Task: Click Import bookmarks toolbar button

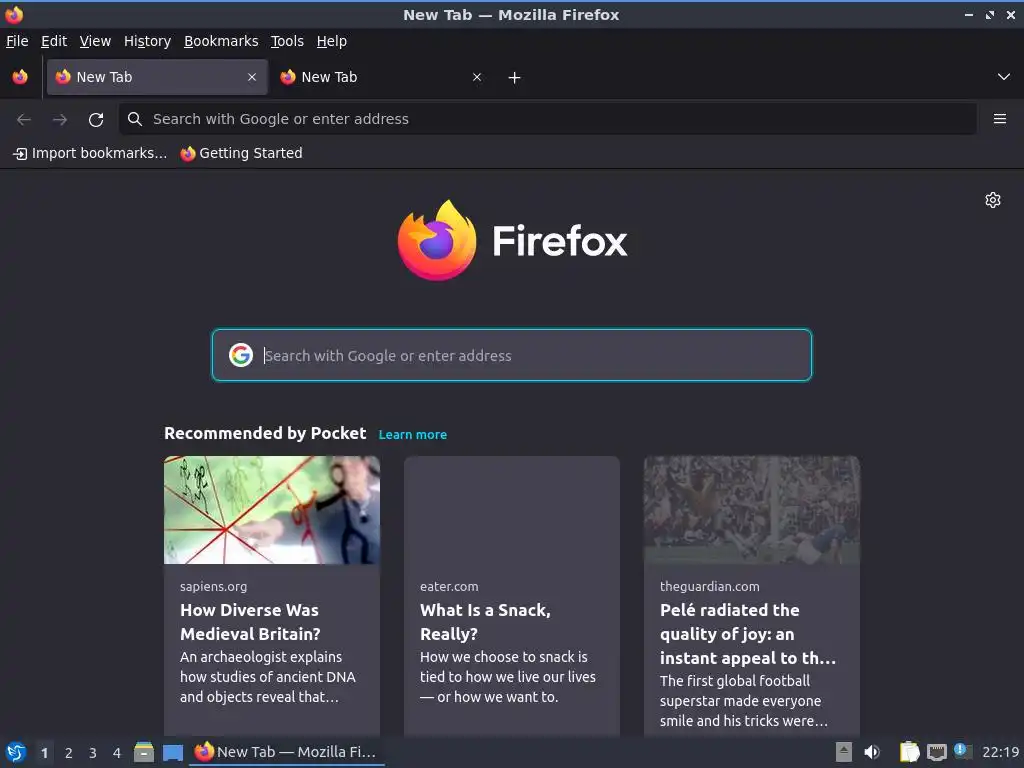Action: pyautogui.click(x=90, y=153)
